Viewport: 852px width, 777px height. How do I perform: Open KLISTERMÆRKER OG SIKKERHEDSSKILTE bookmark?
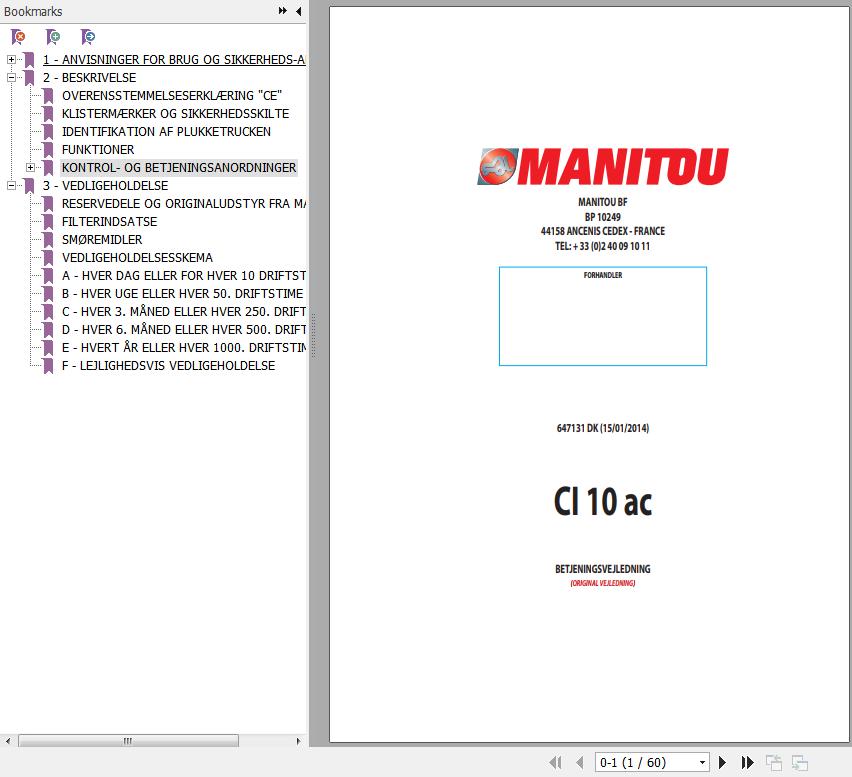click(176, 114)
